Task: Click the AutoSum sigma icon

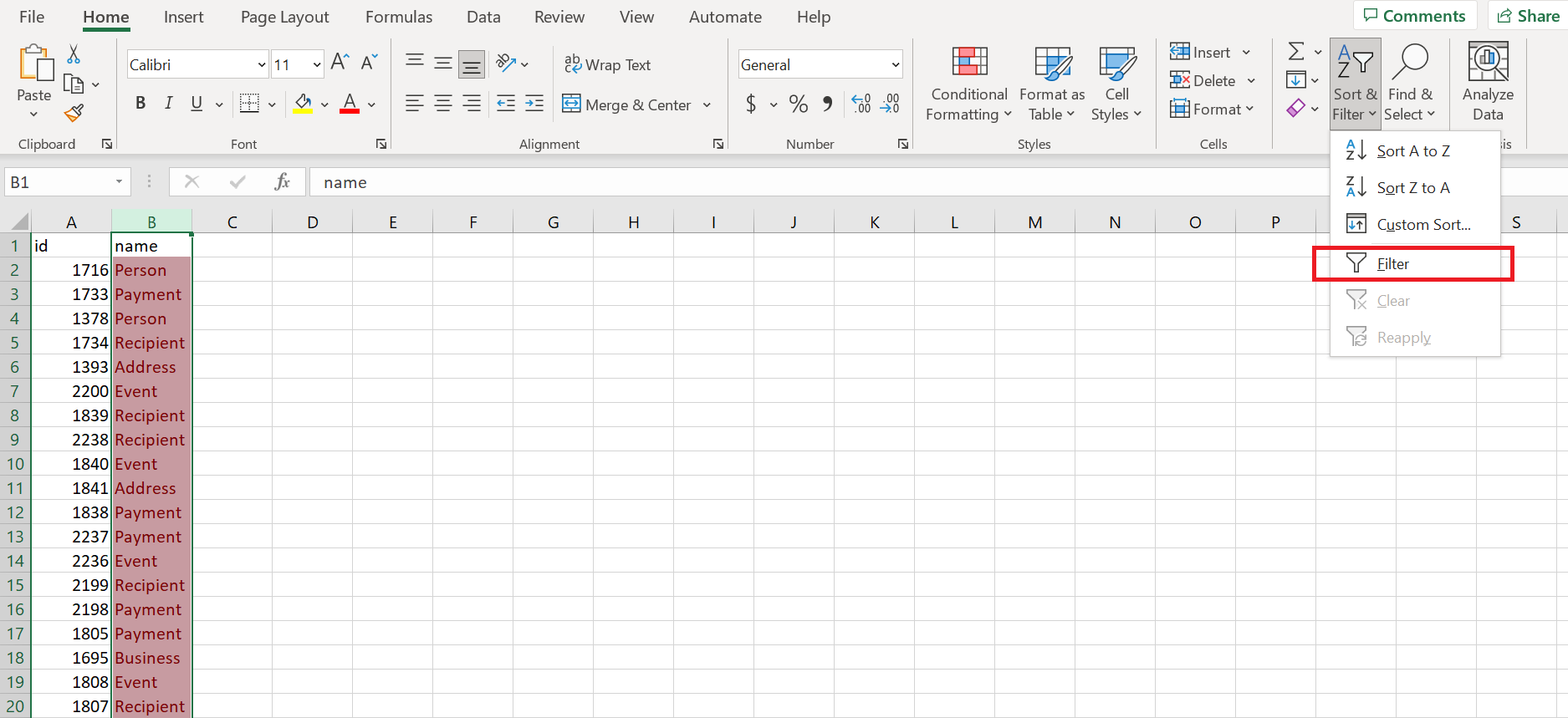Action: (1295, 52)
